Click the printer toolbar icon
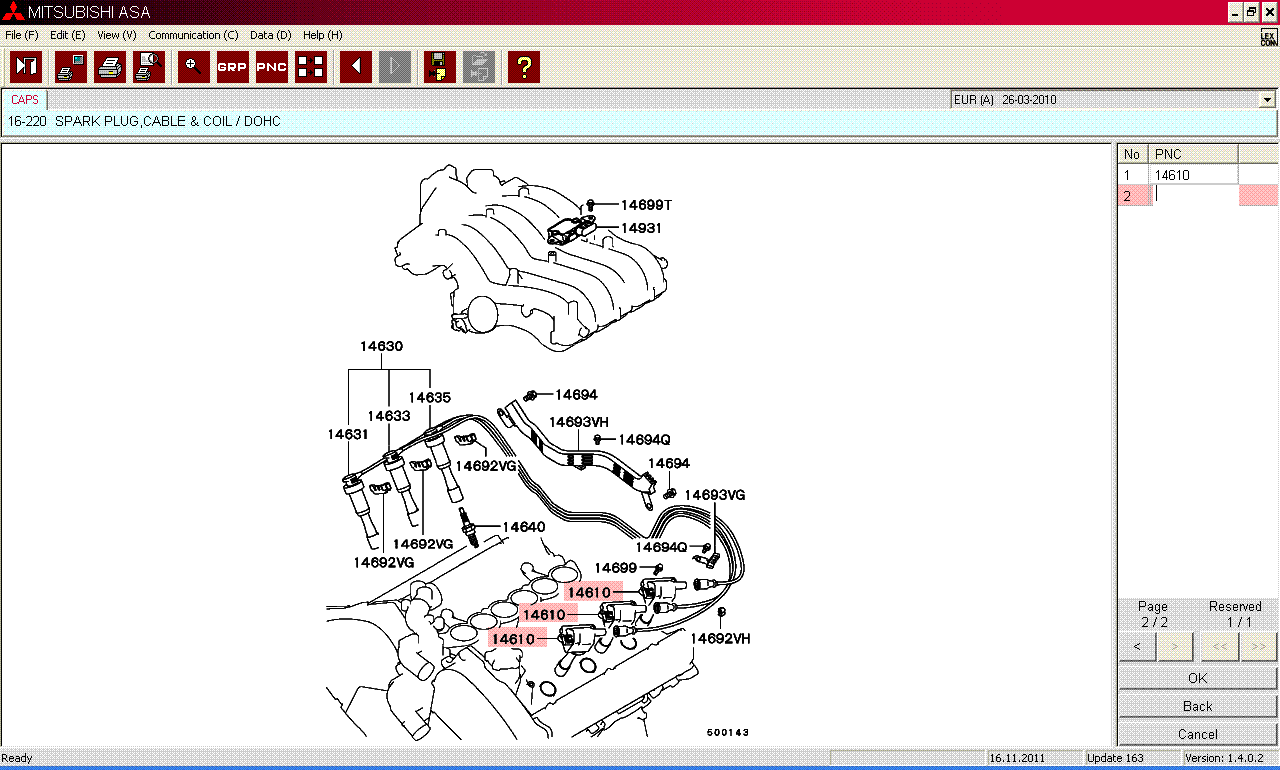 [110, 67]
